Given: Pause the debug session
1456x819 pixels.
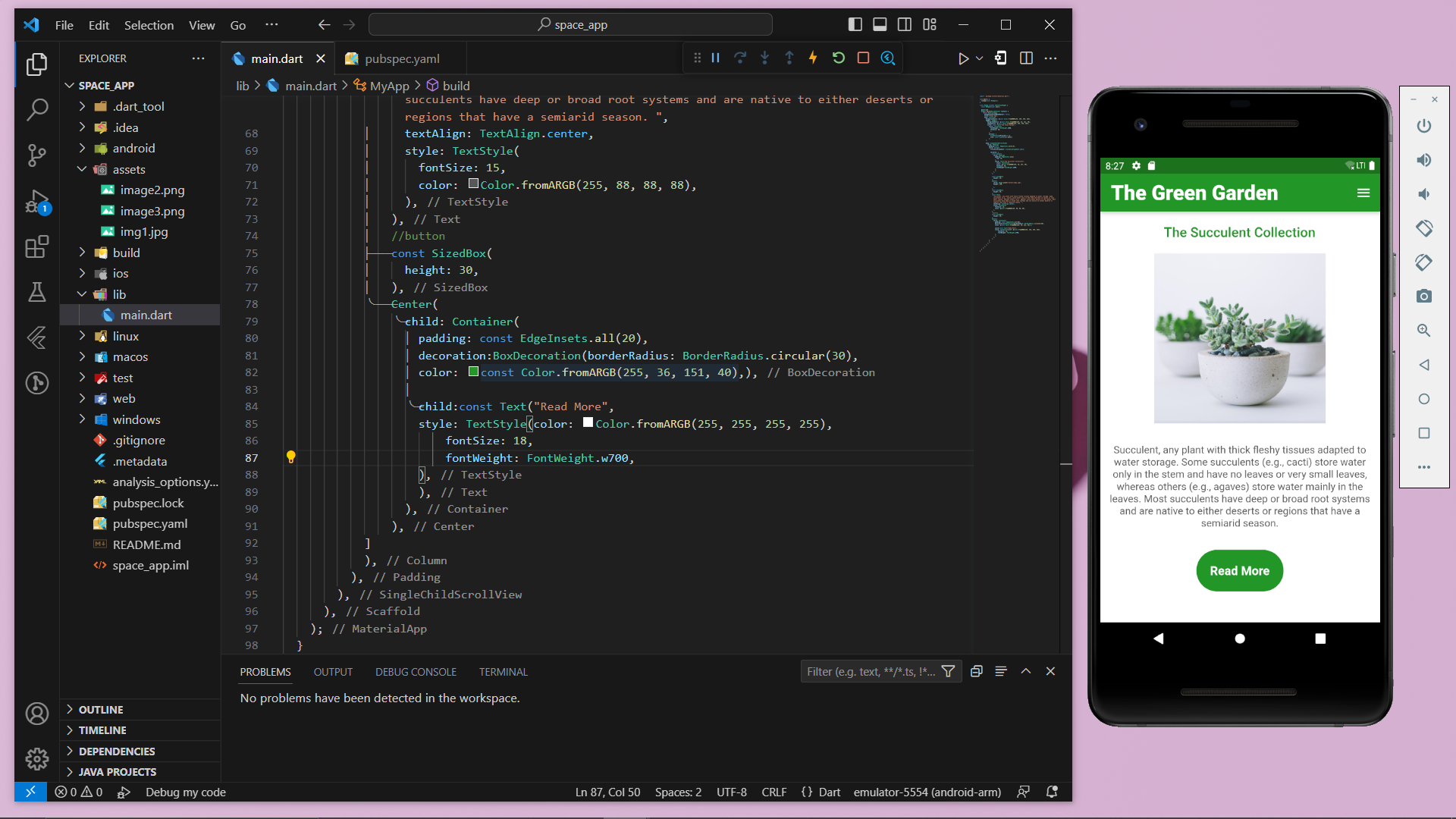Looking at the screenshot, I should 715,58.
